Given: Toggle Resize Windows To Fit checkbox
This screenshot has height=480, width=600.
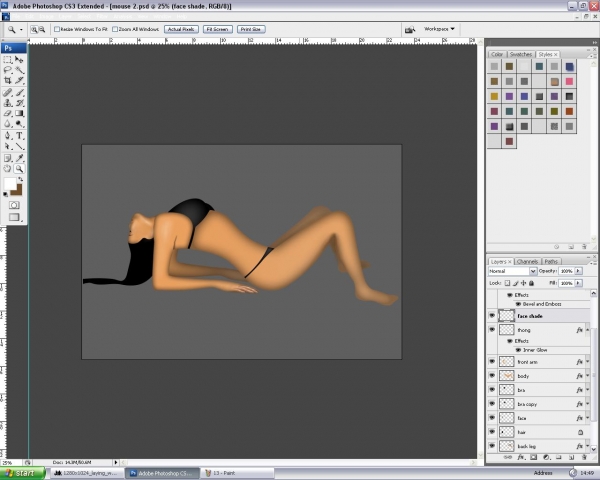Looking at the screenshot, I should click(57, 29).
